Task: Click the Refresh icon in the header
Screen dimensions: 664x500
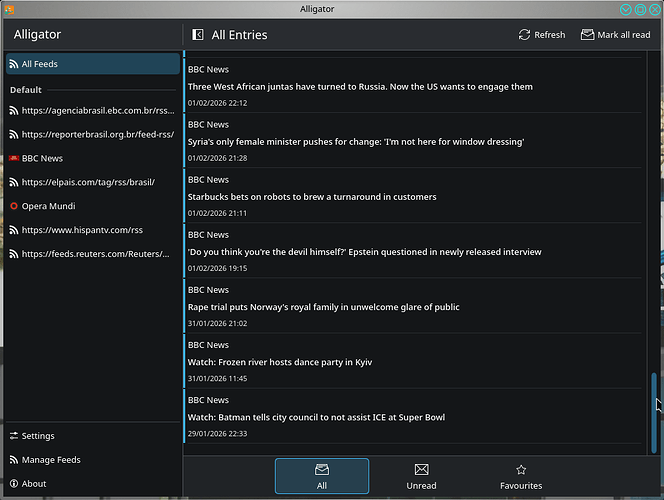Action: click(x=524, y=35)
